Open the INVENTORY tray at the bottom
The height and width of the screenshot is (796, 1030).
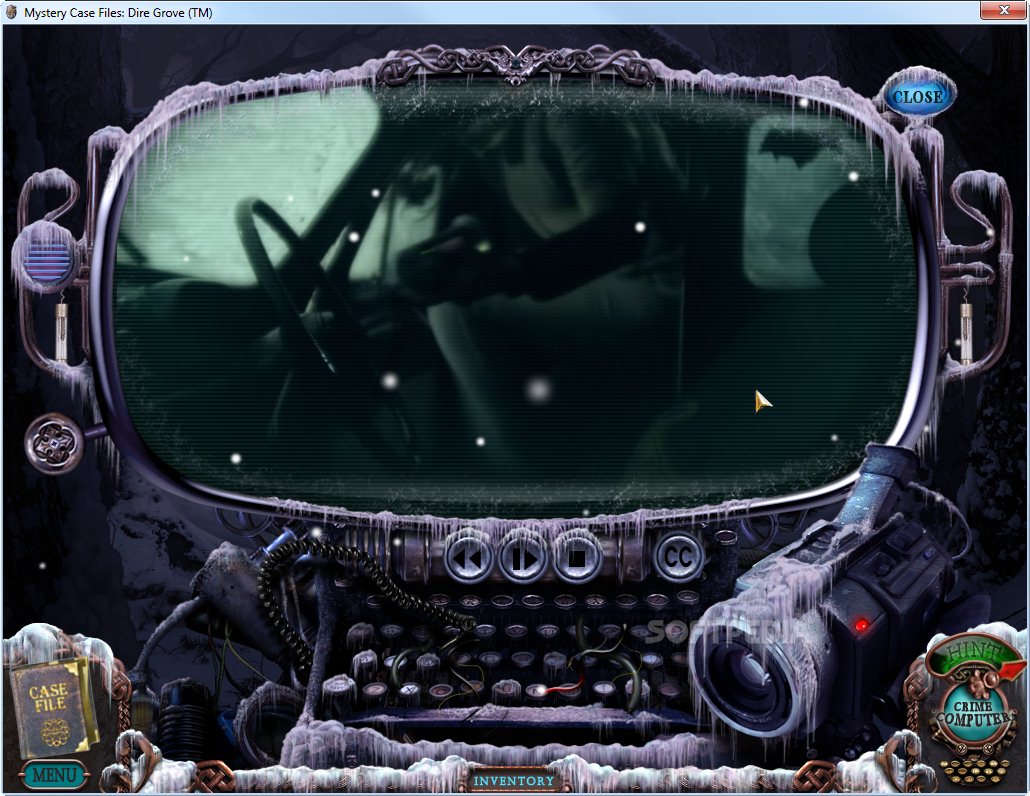pyautogui.click(x=516, y=781)
